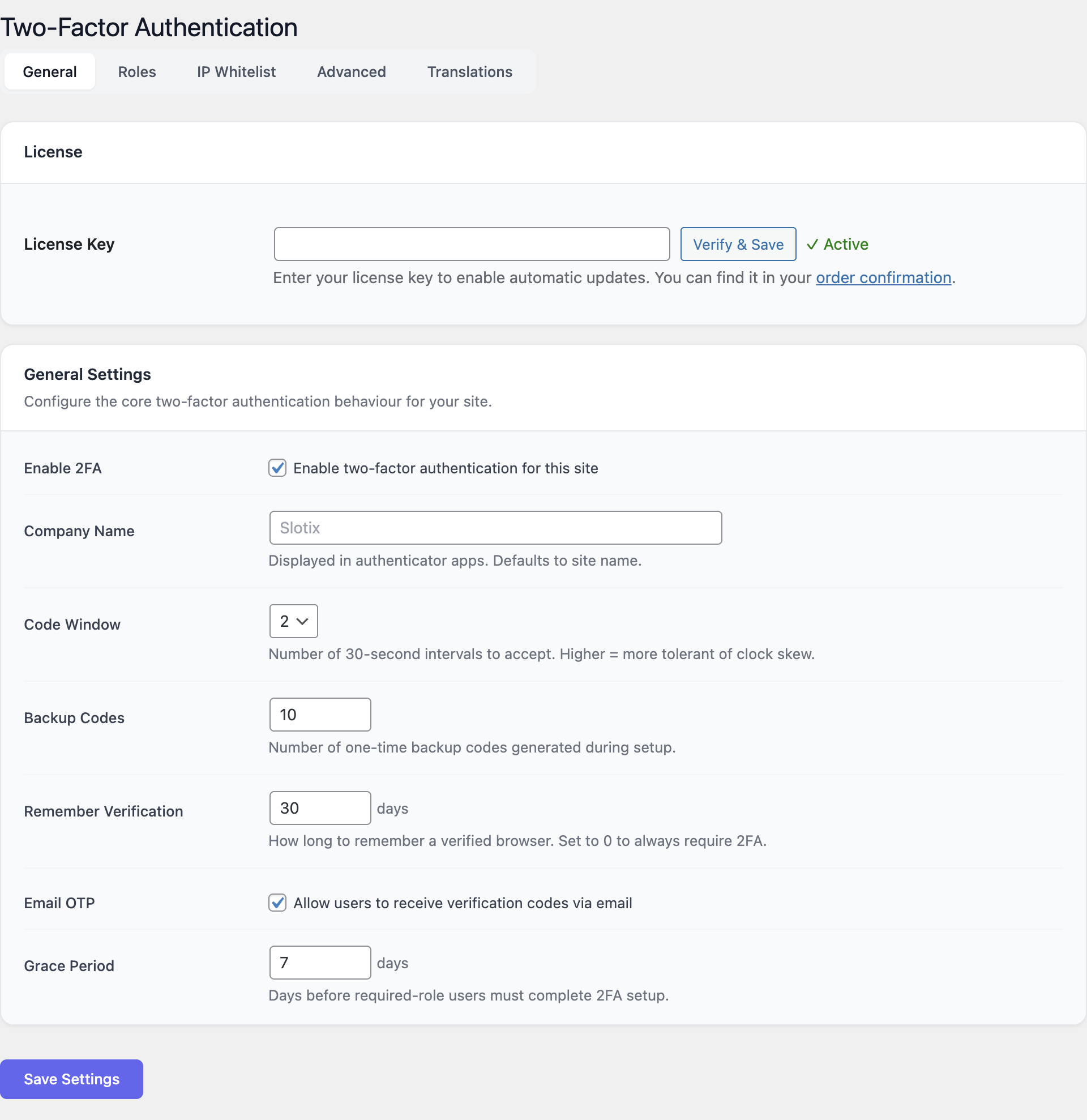This screenshot has width=1087, height=1120.
Task: Uncheck Enable two-factor authentication checkbox
Action: tap(277, 468)
